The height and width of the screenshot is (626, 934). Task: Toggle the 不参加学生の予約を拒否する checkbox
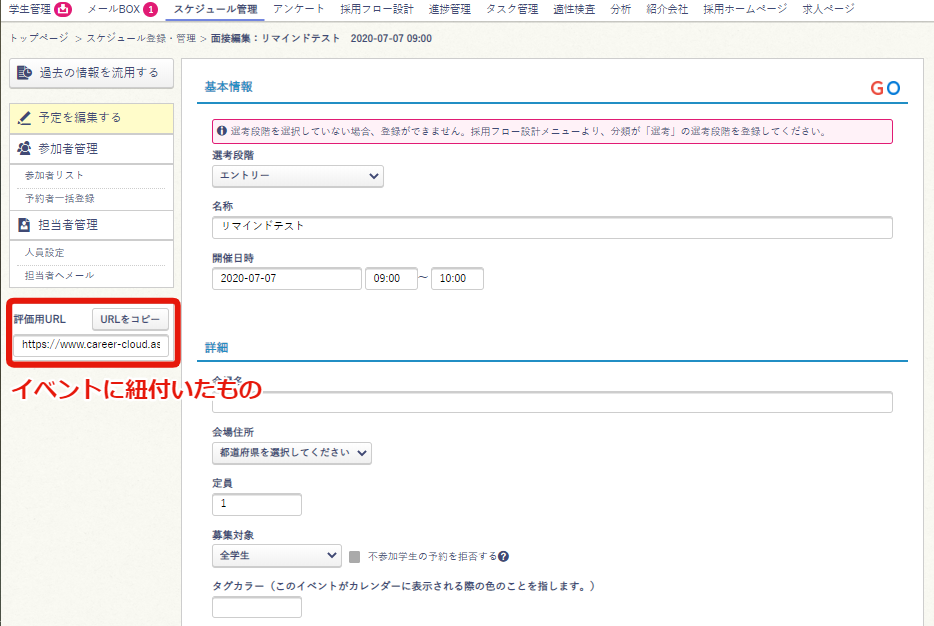[355, 556]
